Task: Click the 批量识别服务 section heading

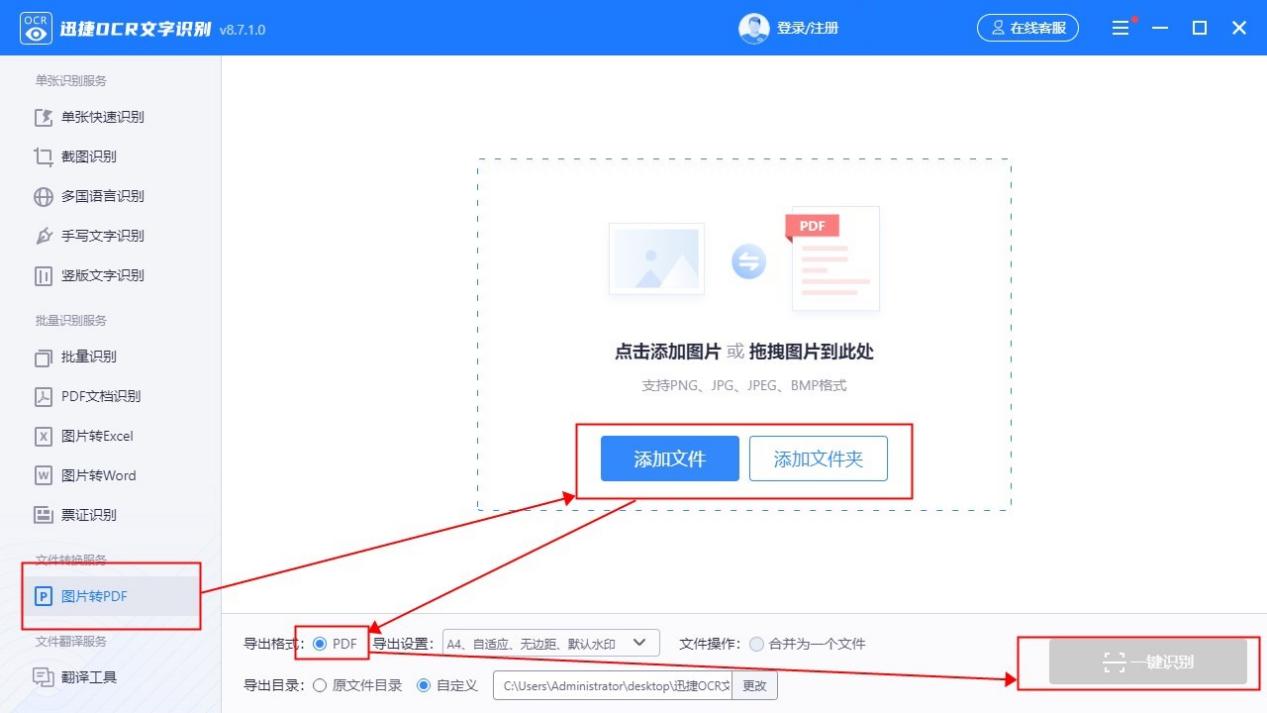Action: tap(70, 320)
